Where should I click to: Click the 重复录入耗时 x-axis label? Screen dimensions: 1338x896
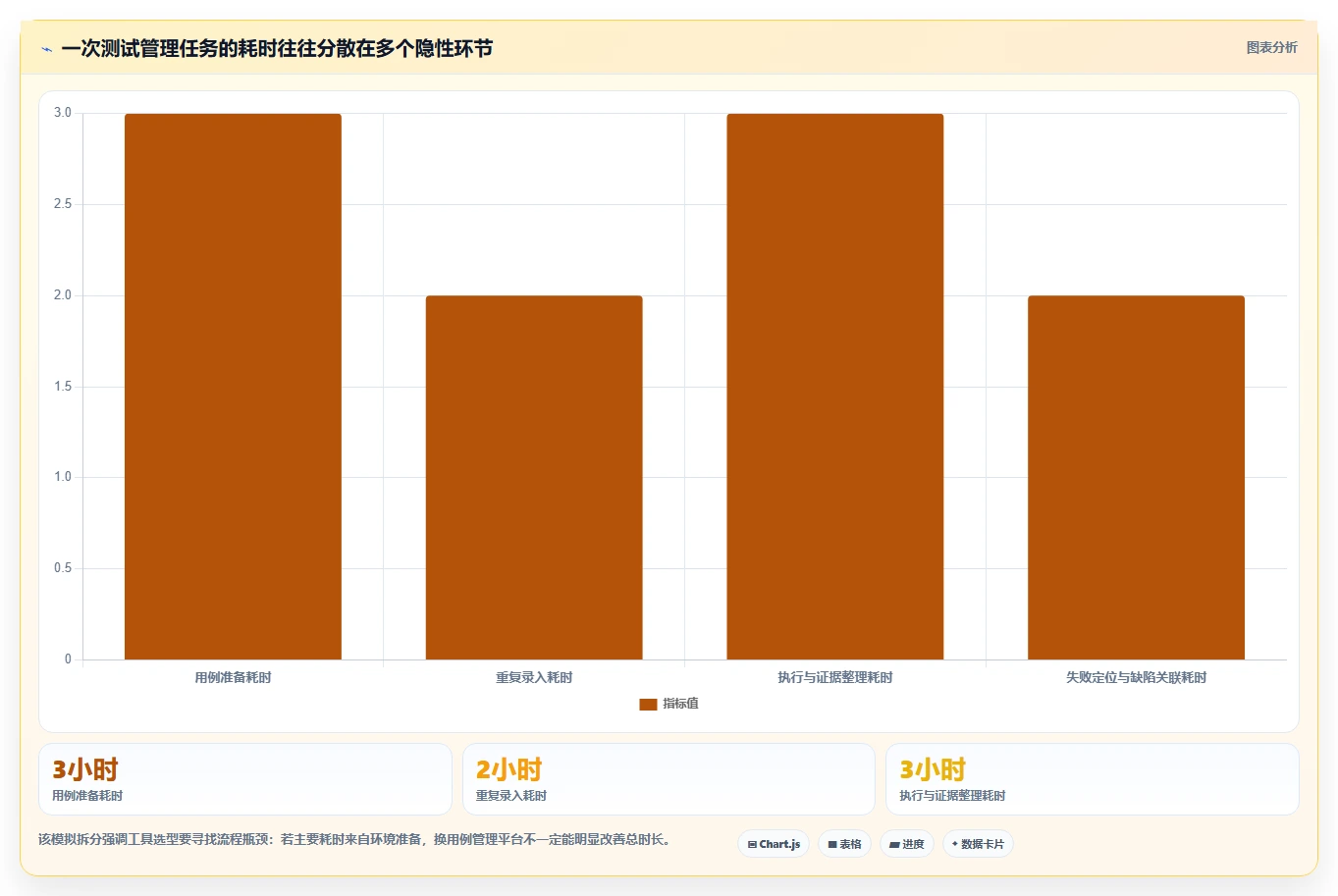pyautogui.click(x=534, y=677)
